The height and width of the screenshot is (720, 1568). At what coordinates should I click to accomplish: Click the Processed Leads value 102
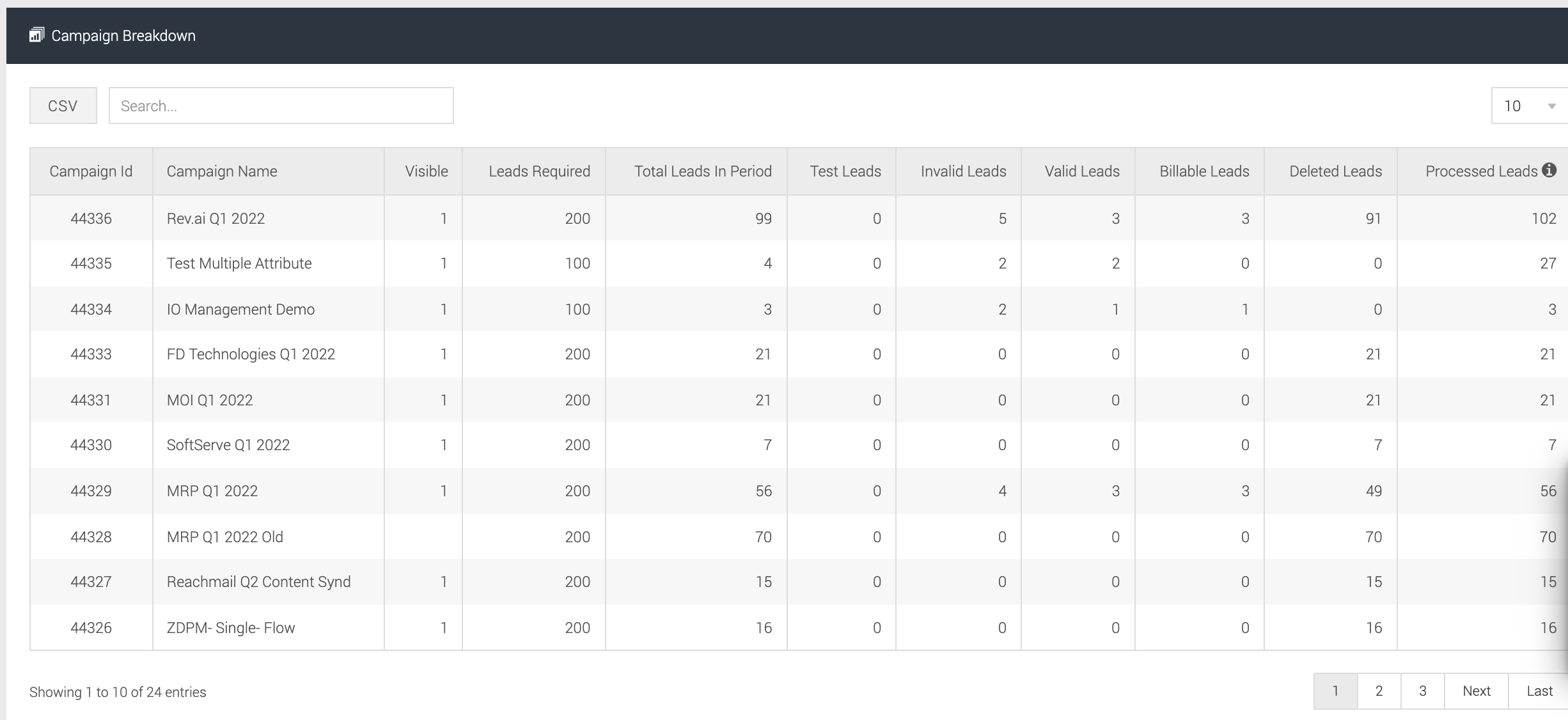(x=1544, y=219)
